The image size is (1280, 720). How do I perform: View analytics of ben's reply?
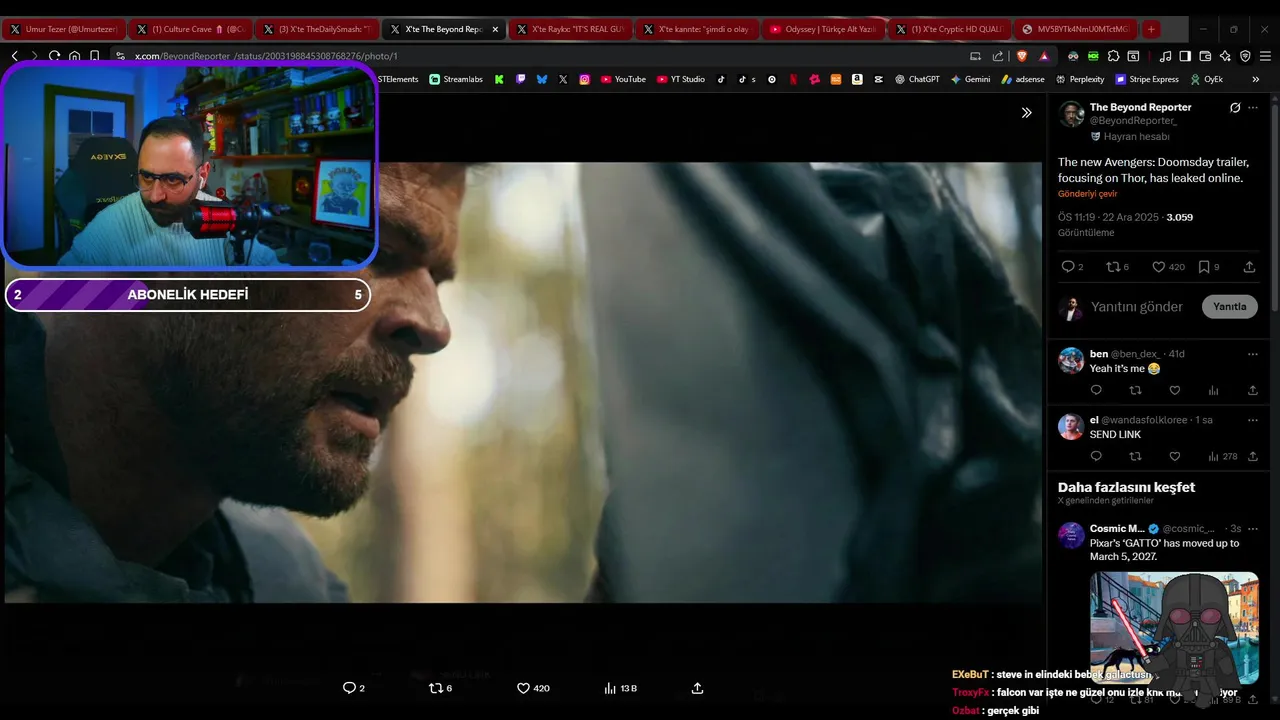coord(1214,390)
